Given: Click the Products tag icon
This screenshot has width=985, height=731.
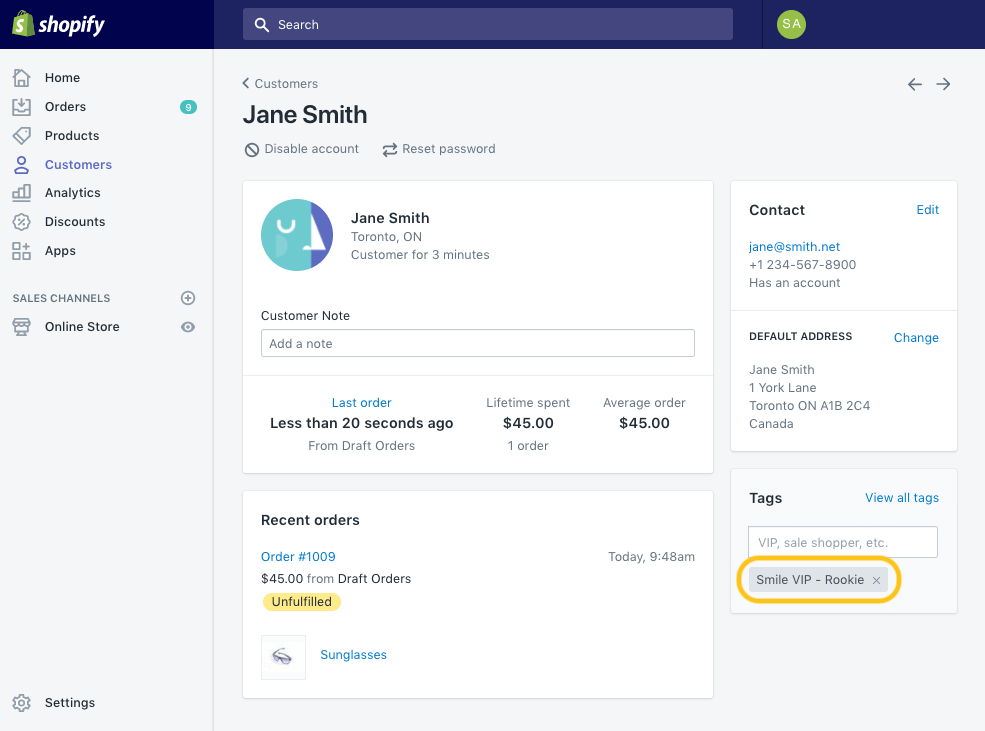Looking at the screenshot, I should [21, 136].
